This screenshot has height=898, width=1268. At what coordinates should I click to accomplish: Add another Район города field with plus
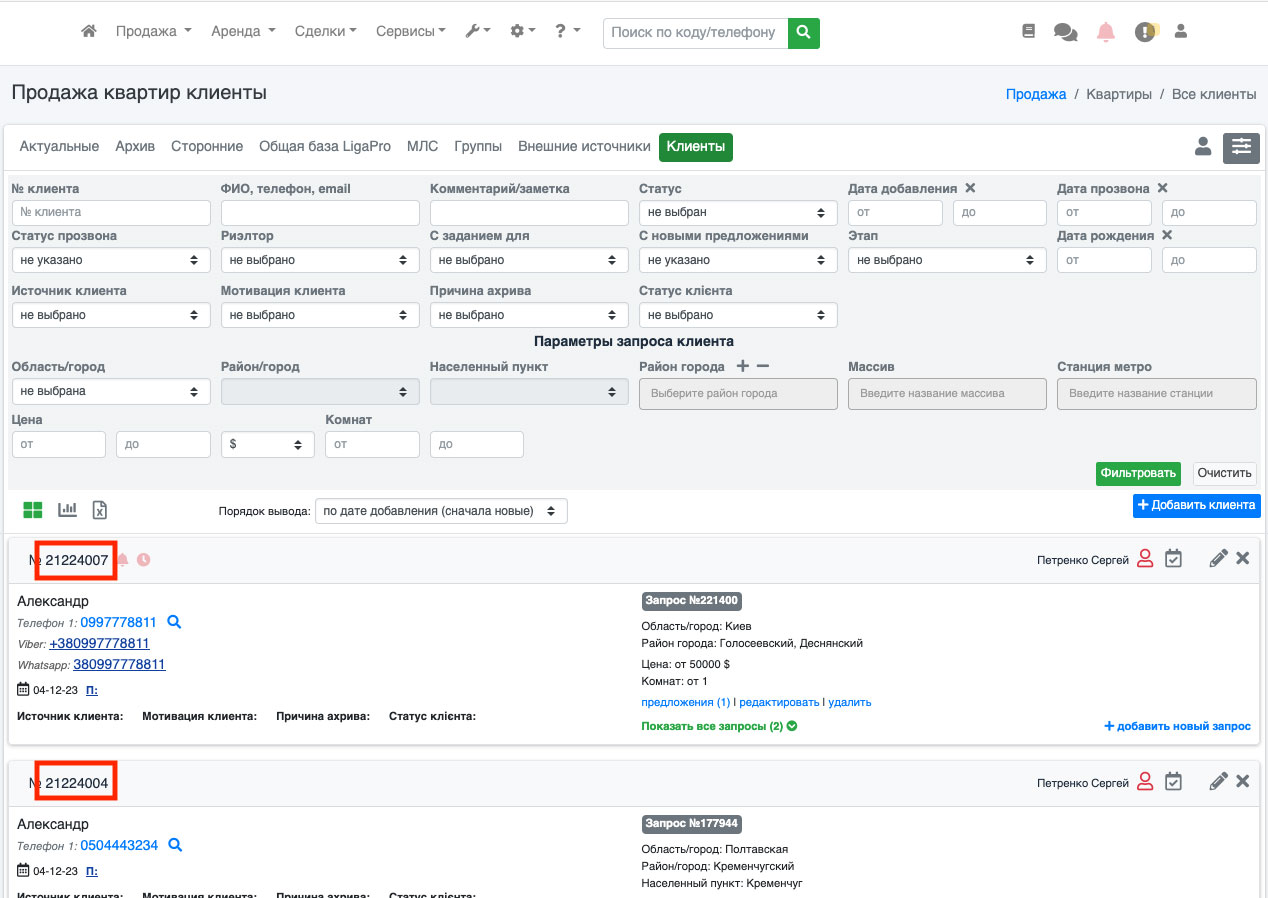coord(742,367)
